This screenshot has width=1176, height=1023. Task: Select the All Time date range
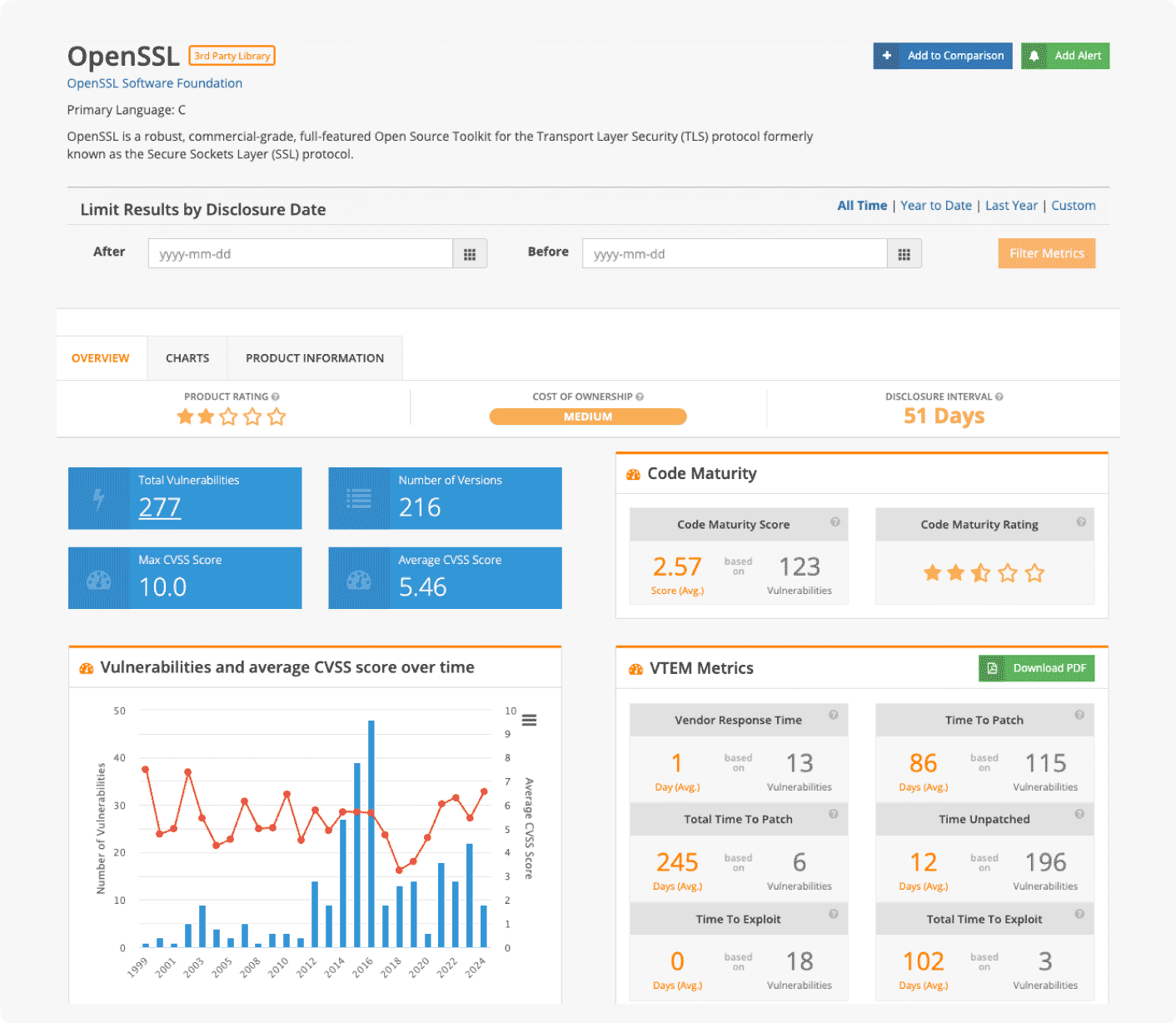[862, 206]
